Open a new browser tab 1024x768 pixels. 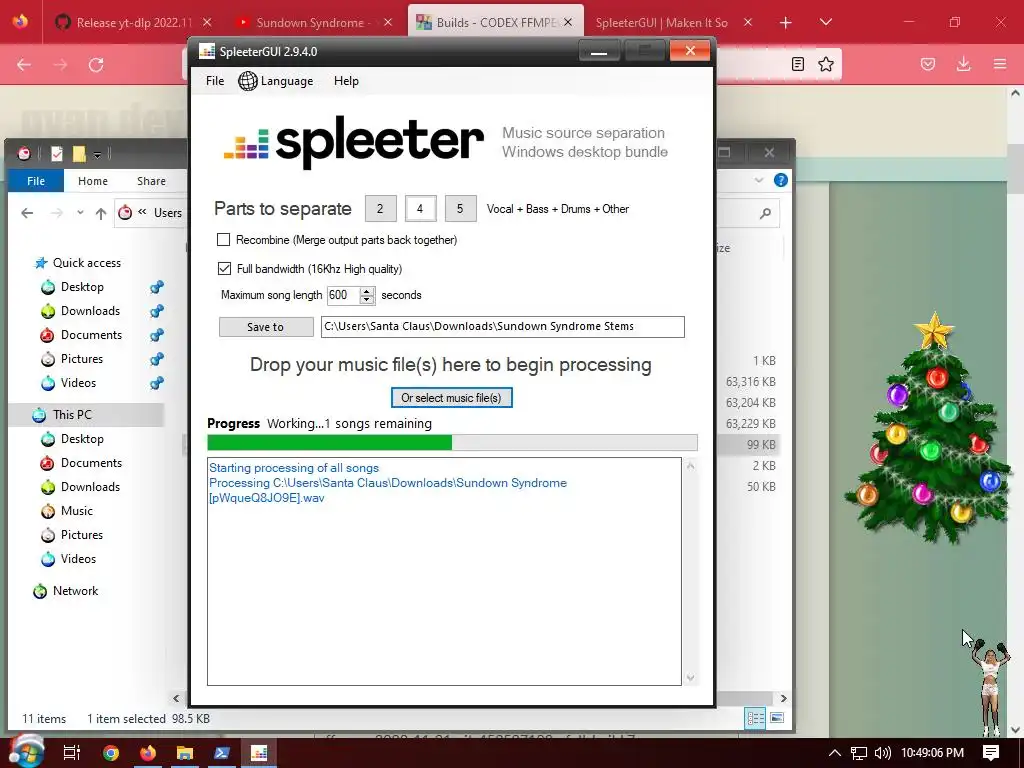point(786,23)
